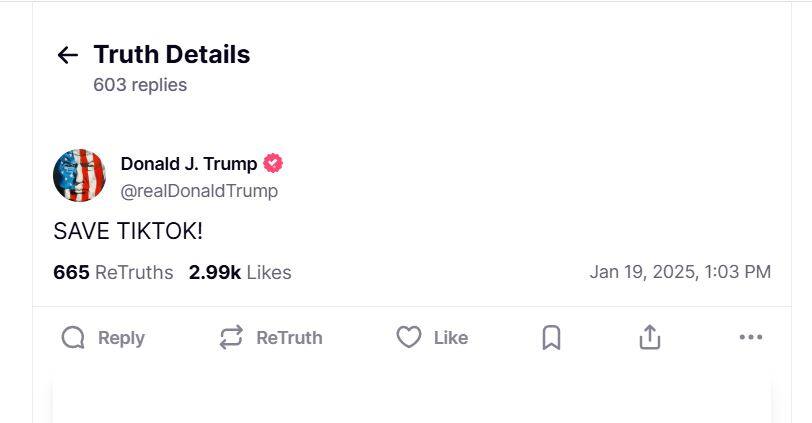View the 2.99k Likes list
The image size is (812, 423).
[x=240, y=272]
